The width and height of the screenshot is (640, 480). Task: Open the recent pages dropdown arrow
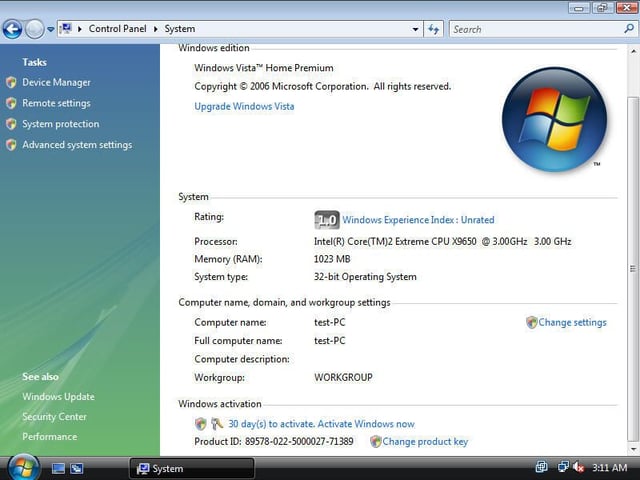click(51, 29)
